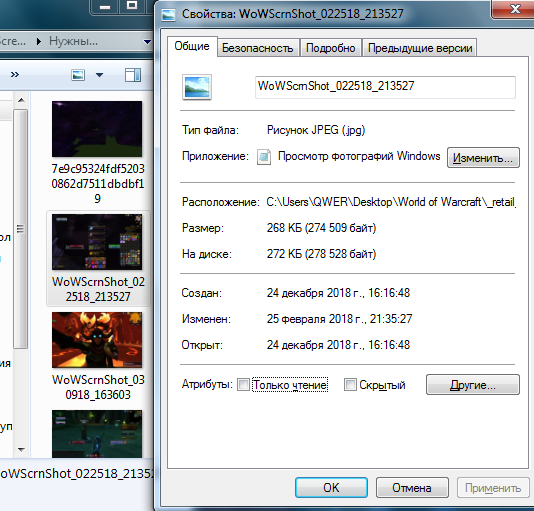The height and width of the screenshot is (511, 534).
Task: Click the Explorer vertical scrollbar thumb
Action: coord(20,229)
